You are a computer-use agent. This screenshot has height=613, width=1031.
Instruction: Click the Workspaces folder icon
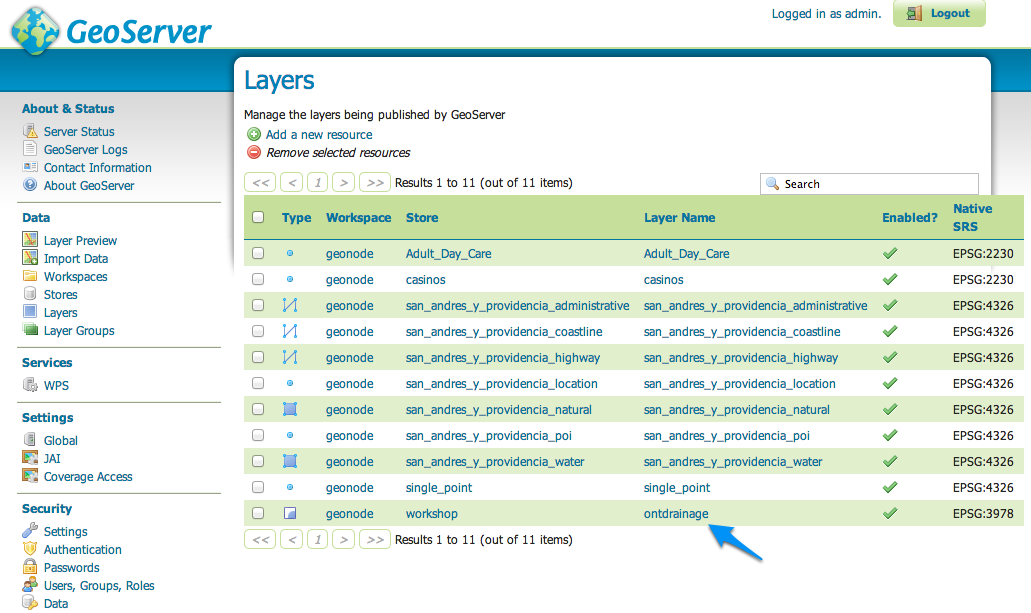click(30, 276)
